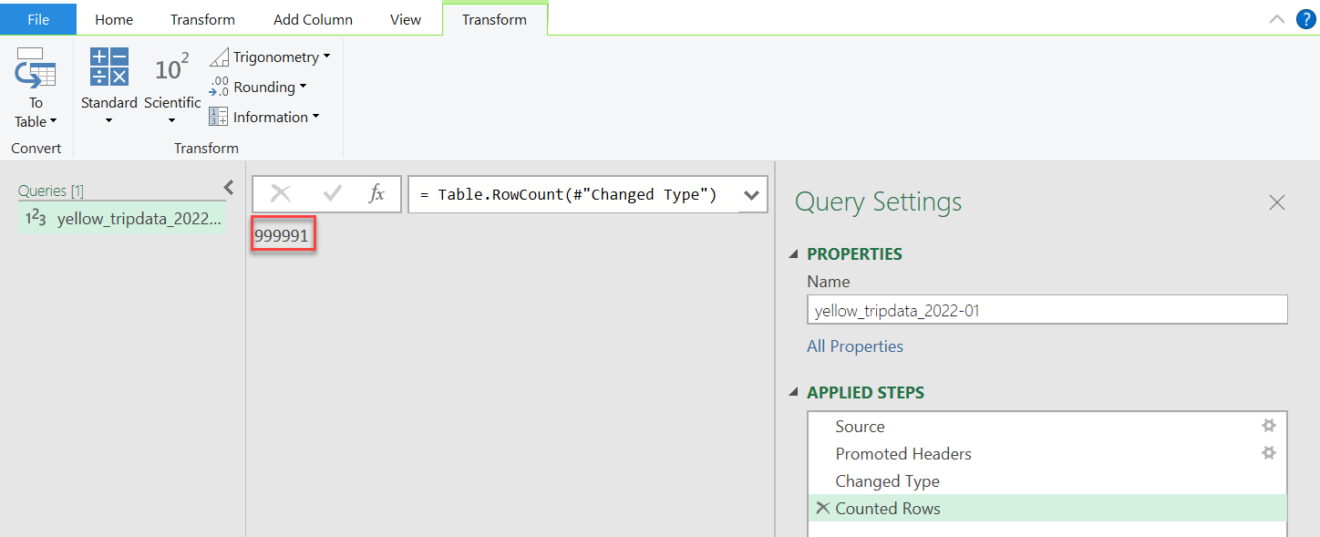This screenshot has height=537, width=1320.
Task: Expand the Scientific dropdown arrow
Action: pos(172,121)
